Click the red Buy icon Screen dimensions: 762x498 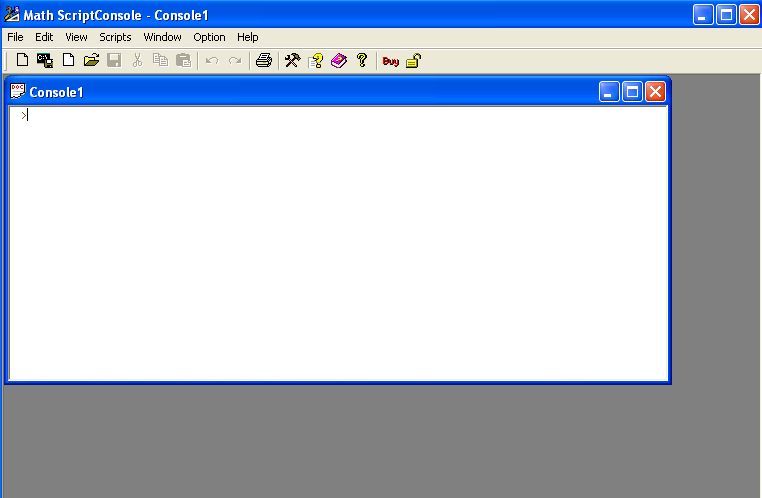pos(391,61)
